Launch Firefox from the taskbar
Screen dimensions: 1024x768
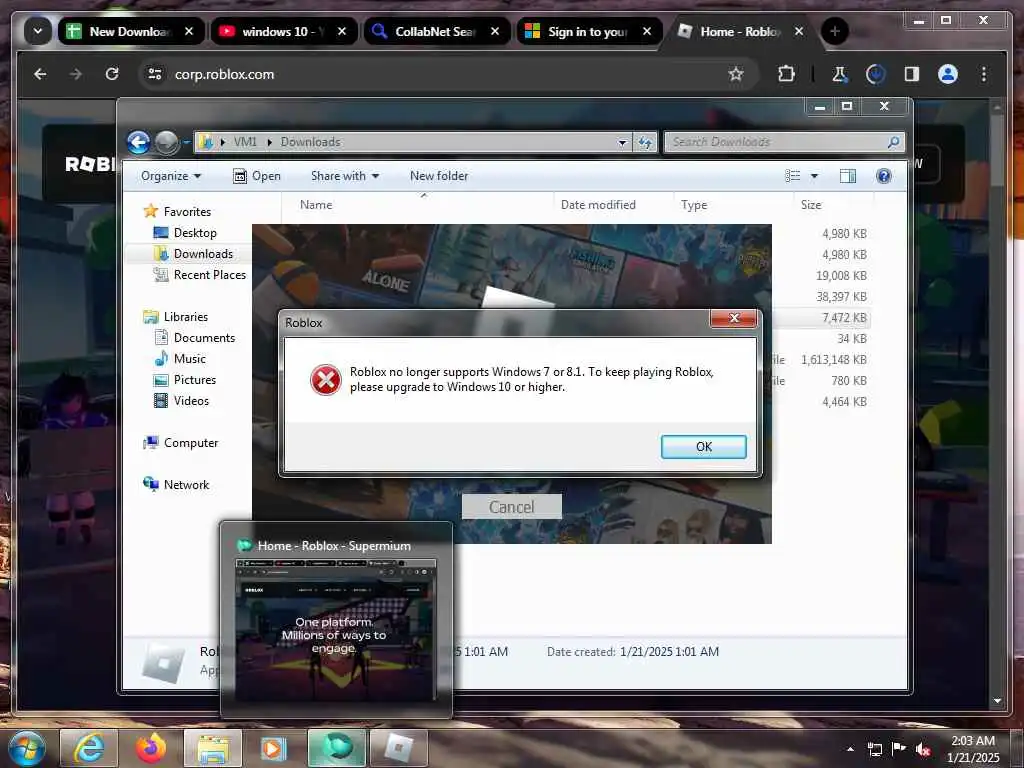151,748
